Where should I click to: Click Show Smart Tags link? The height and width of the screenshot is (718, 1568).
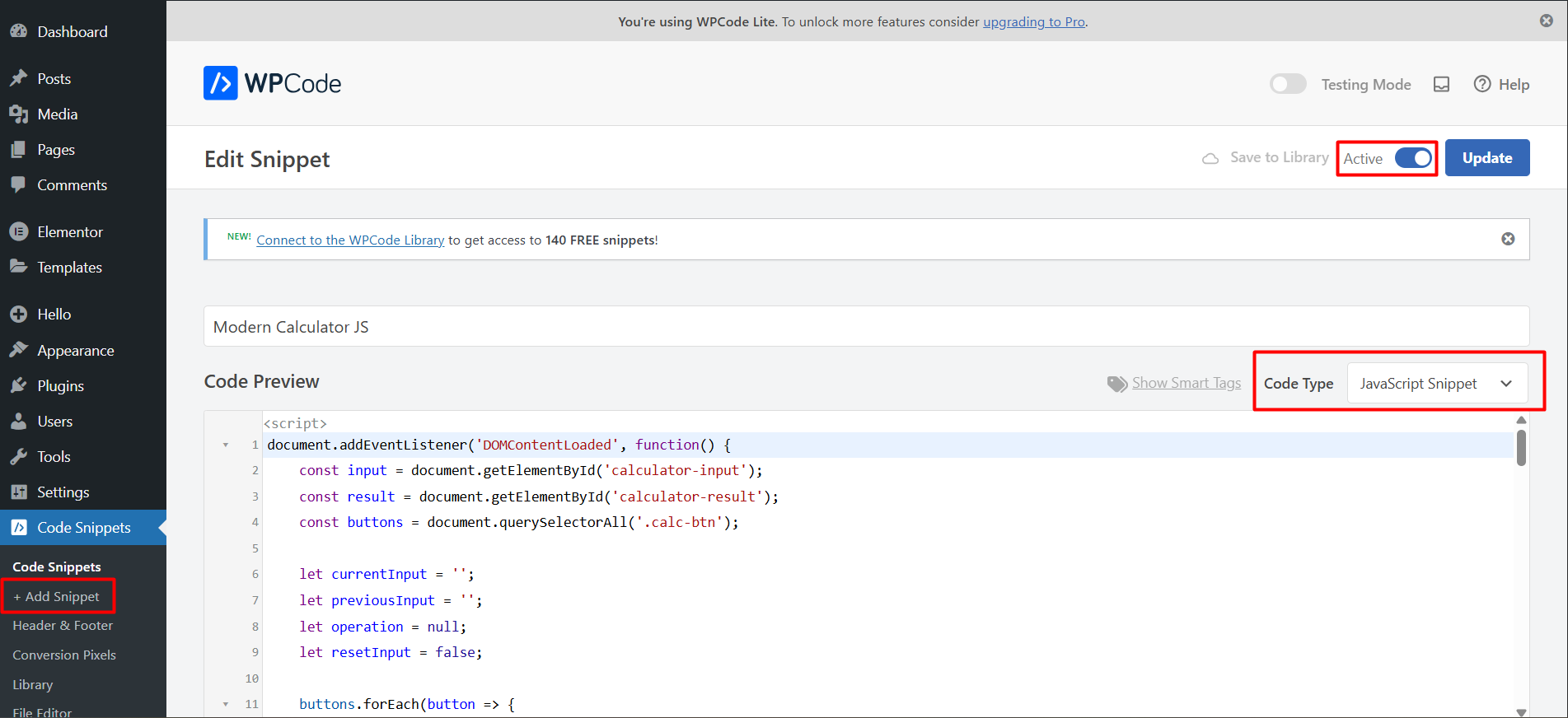(1187, 383)
